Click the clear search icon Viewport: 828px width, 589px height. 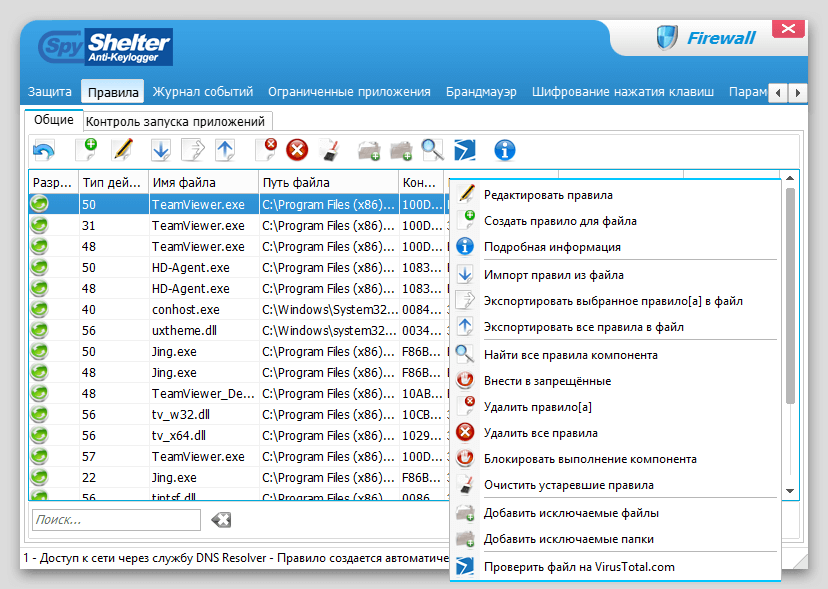tap(221, 520)
